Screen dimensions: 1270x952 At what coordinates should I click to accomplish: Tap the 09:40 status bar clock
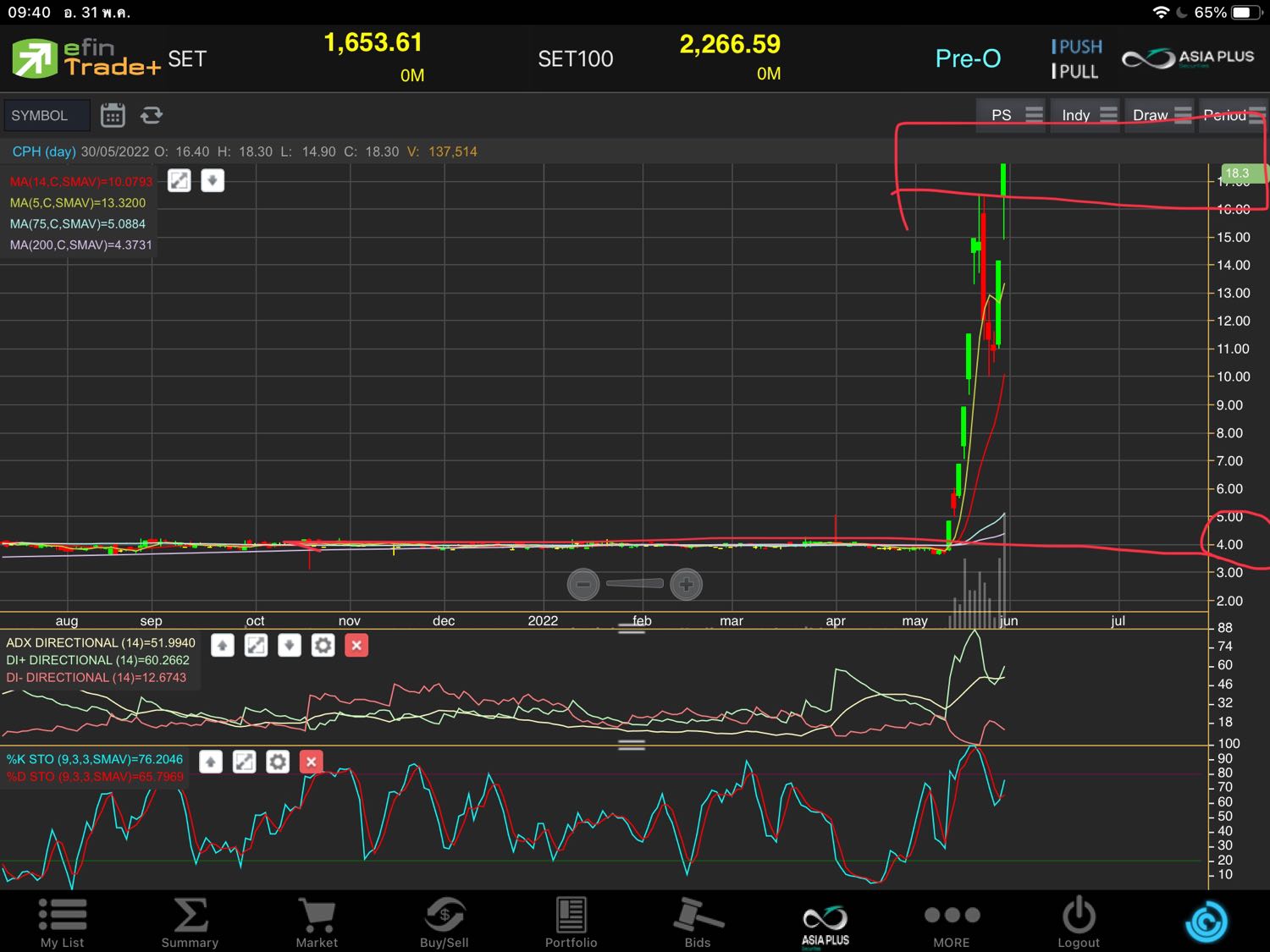coord(30,13)
